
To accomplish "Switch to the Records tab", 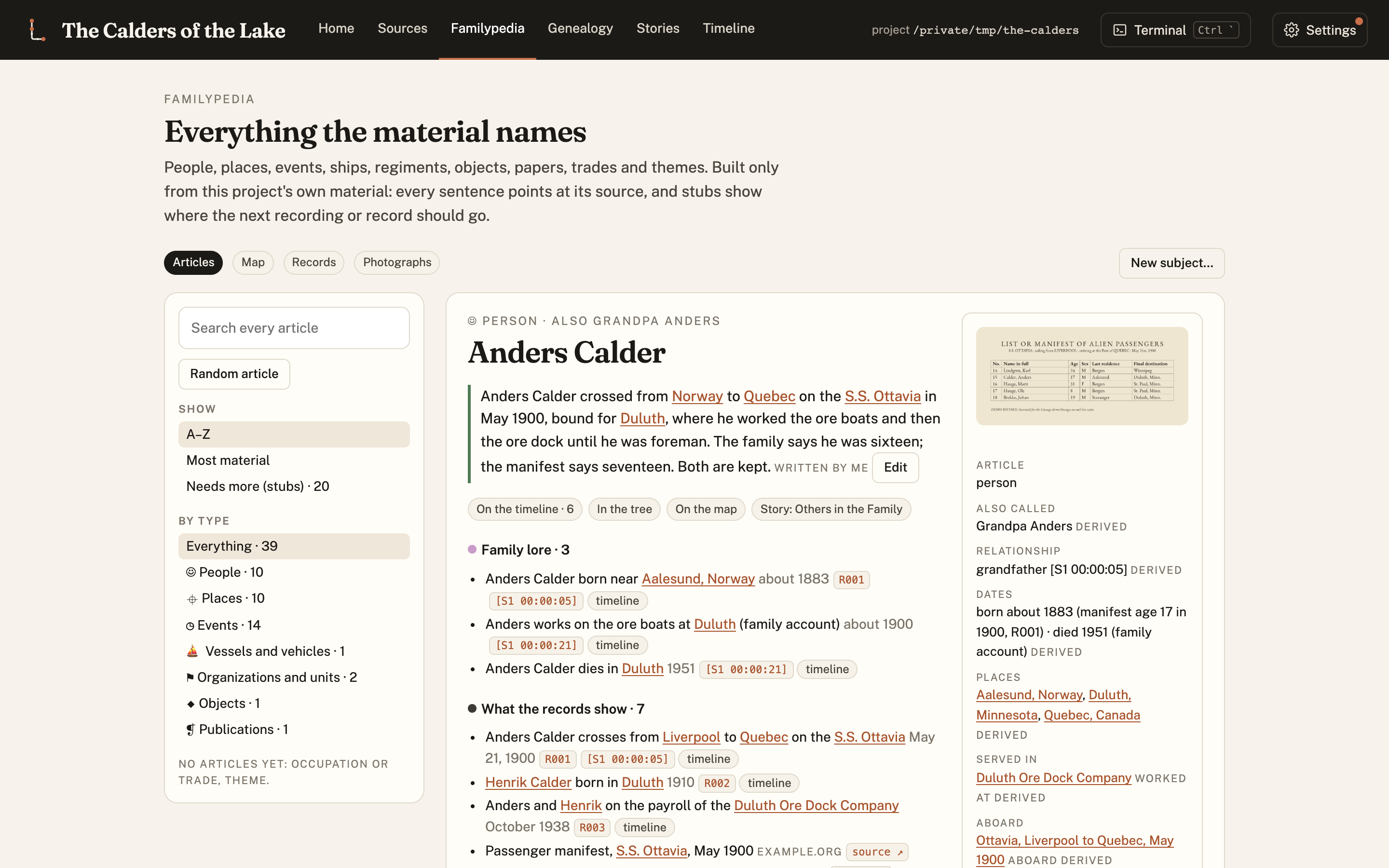I will coord(314,262).
